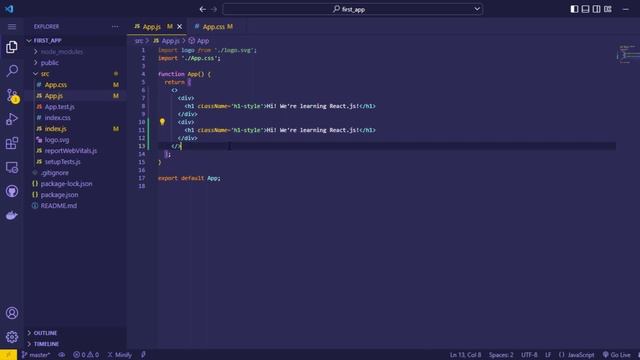This screenshot has height=360, width=640.
Task: Toggle primary side bar visibility
Action: pyautogui.click(x=574, y=9)
